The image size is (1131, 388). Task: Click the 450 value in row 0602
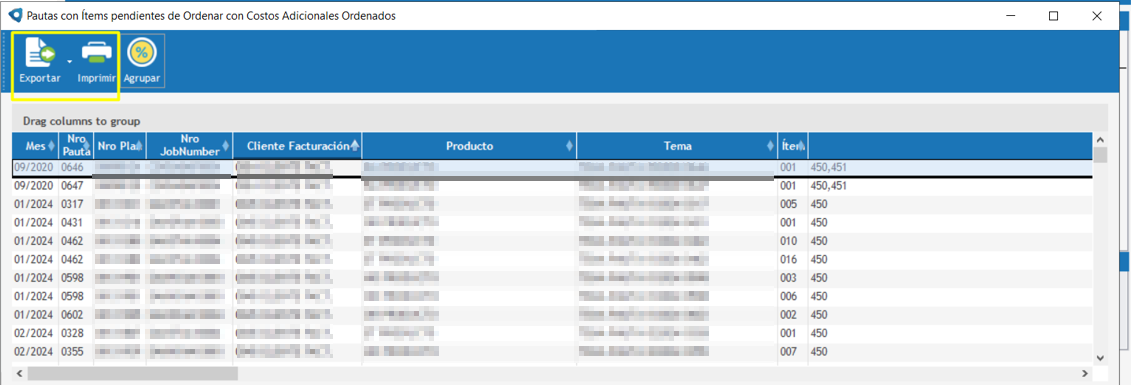pos(819,315)
